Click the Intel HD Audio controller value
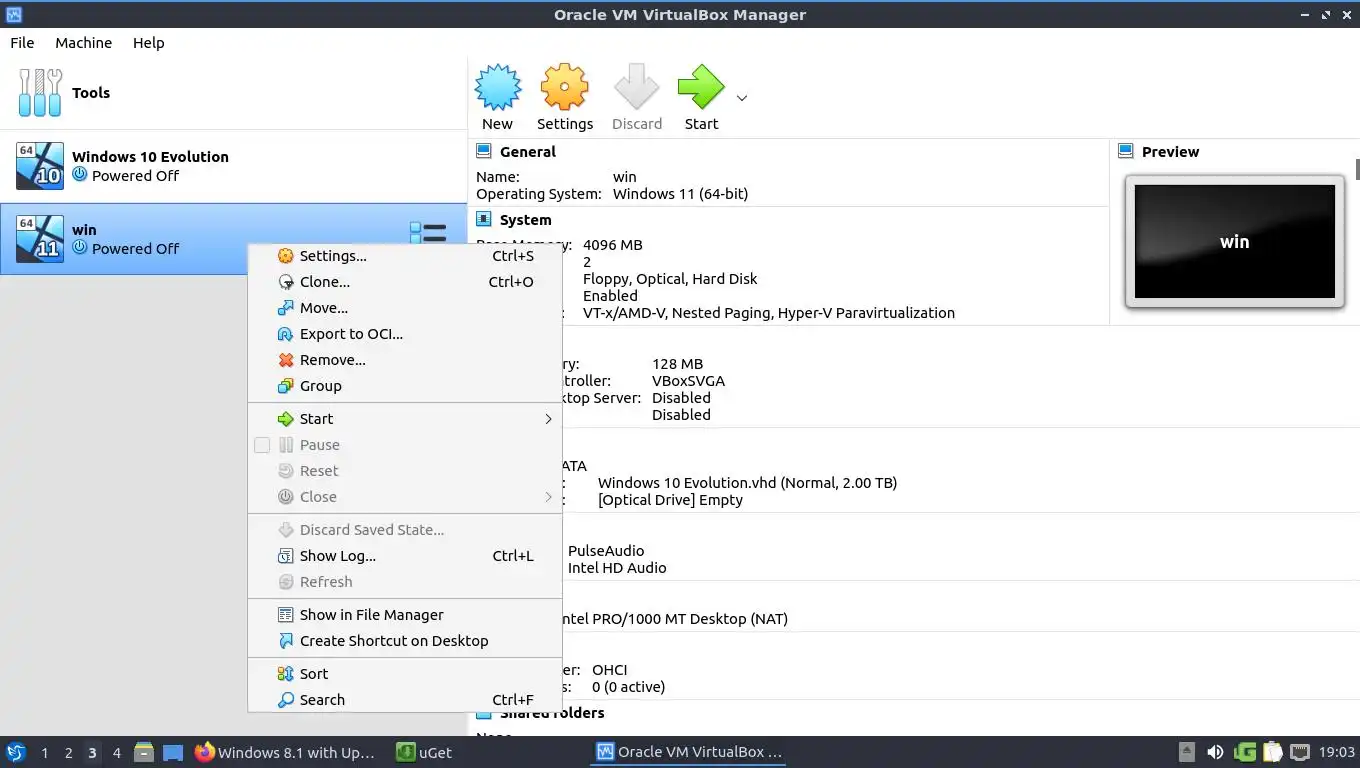The image size is (1360, 768). 617,568
